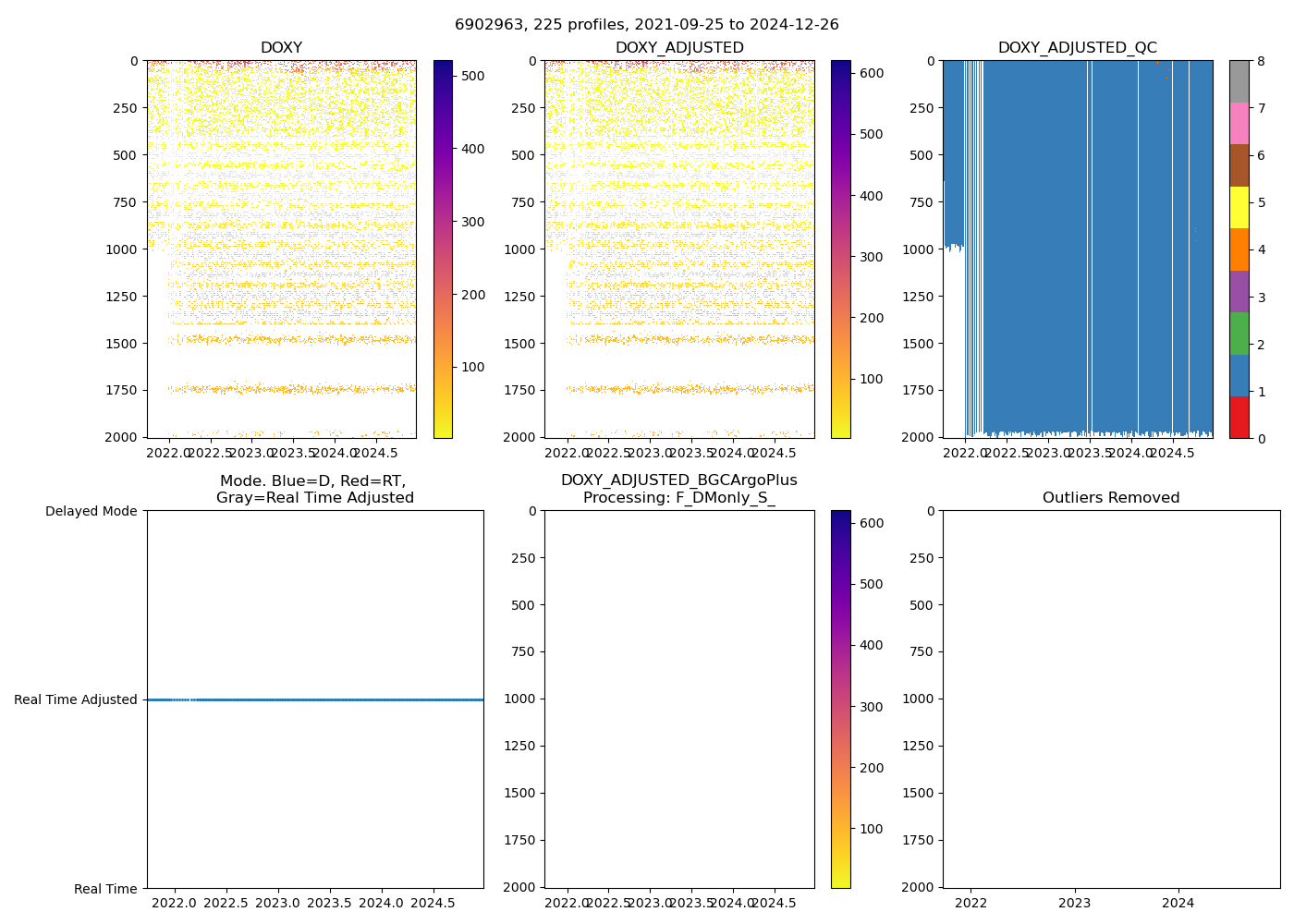Choose the purple segment of the QC colorbar
Viewport: 1294px width, 924px height.
click(x=1239, y=291)
